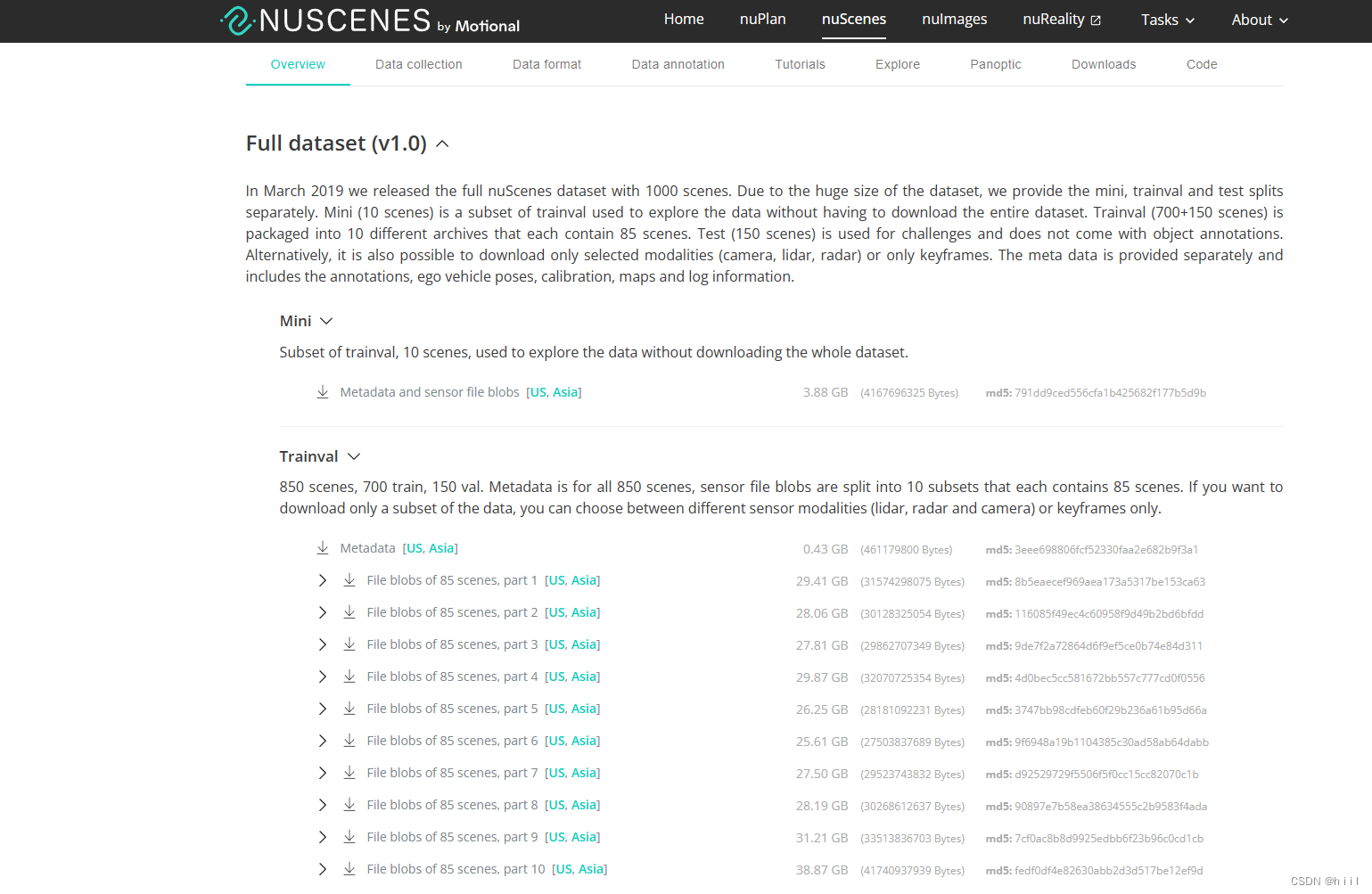This screenshot has width=1372, height=894.
Task: Click Asia link for Mini metadata blobs
Action: pyautogui.click(x=565, y=392)
